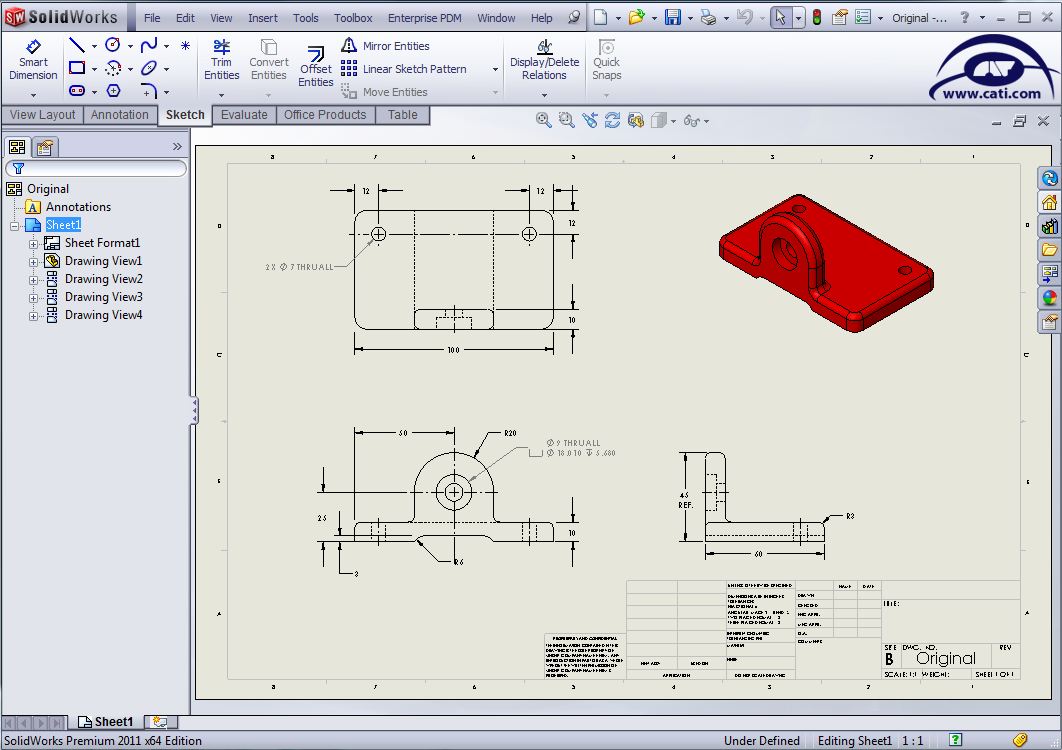
Task: Expand the Drawing View1 node
Action: (33, 261)
